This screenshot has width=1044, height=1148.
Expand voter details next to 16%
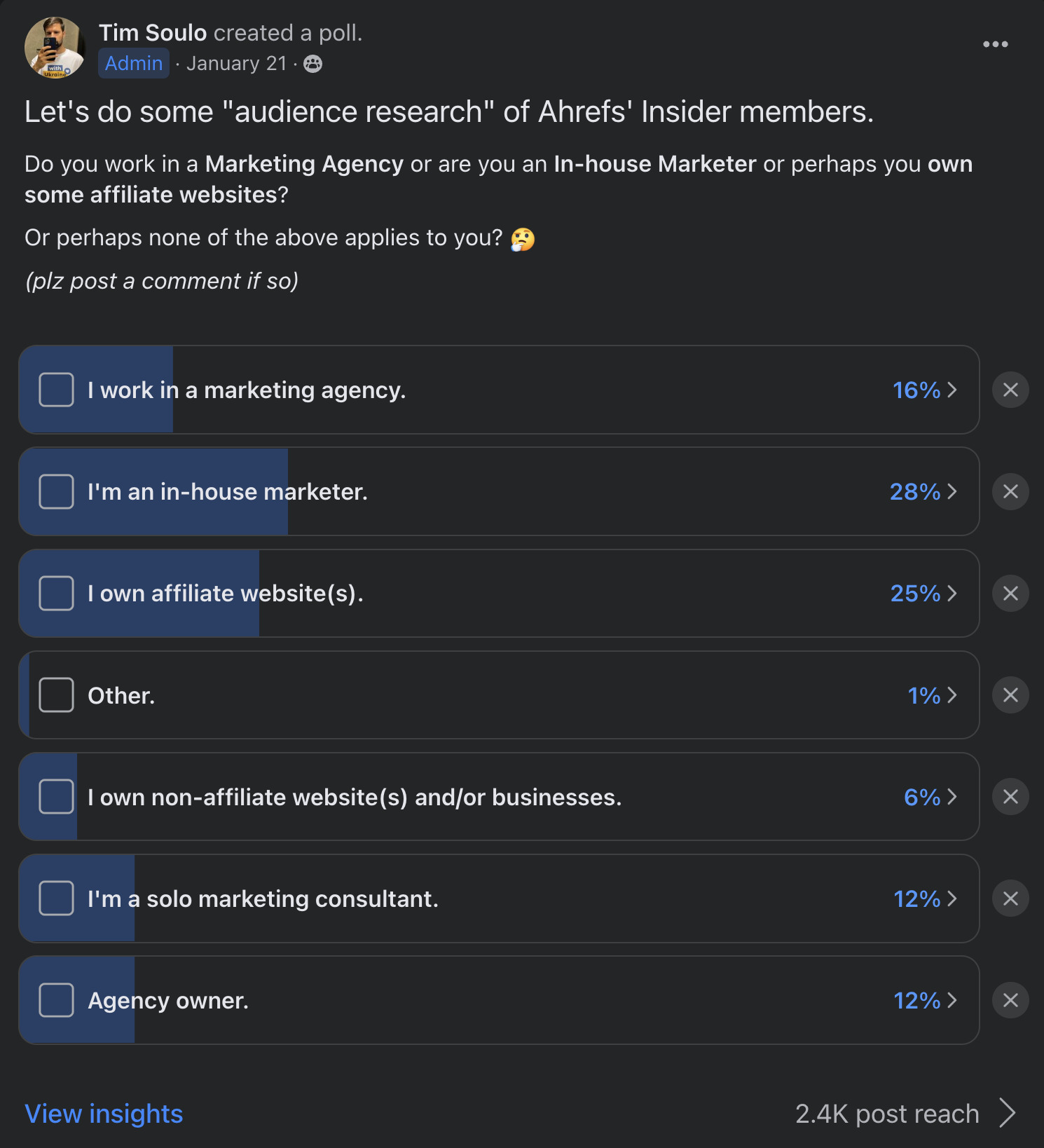[952, 390]
